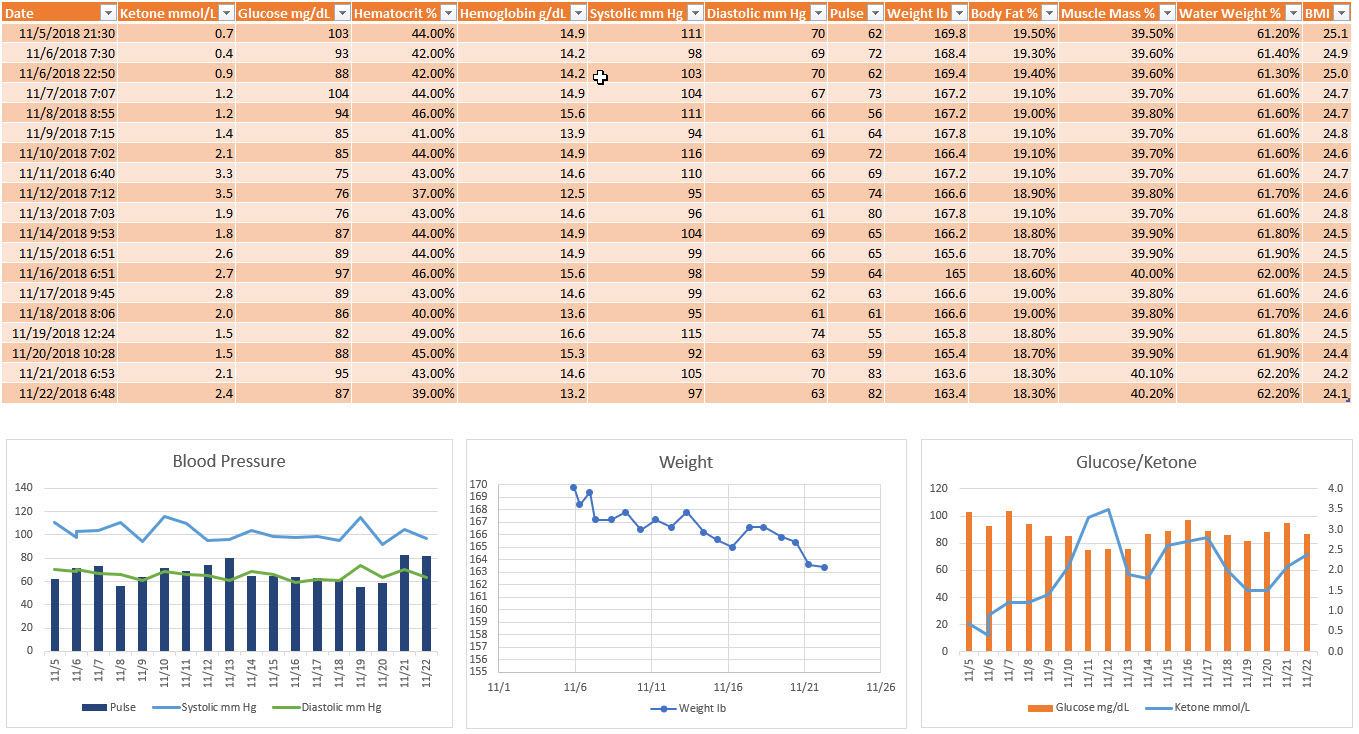Click the Glucose/Ketone chart title
1359x734 pixels.
click(1136, 461)
